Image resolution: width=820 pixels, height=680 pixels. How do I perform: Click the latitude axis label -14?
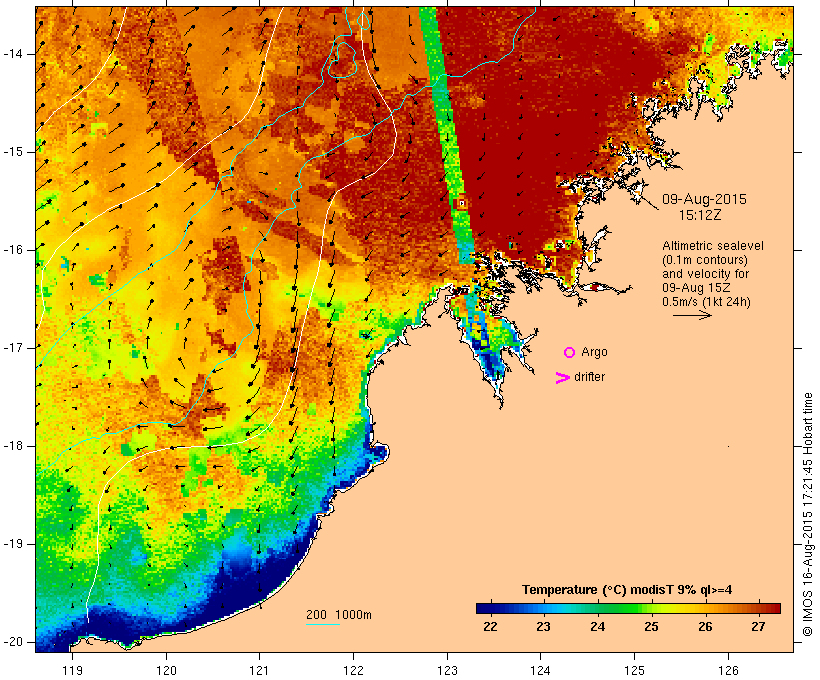12,54
